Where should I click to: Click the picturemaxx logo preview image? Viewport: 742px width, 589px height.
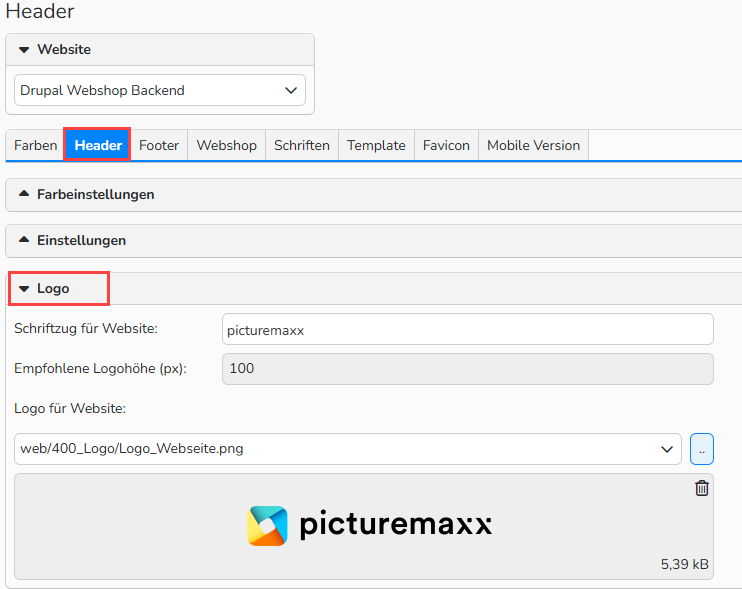(x=370, y=526)
